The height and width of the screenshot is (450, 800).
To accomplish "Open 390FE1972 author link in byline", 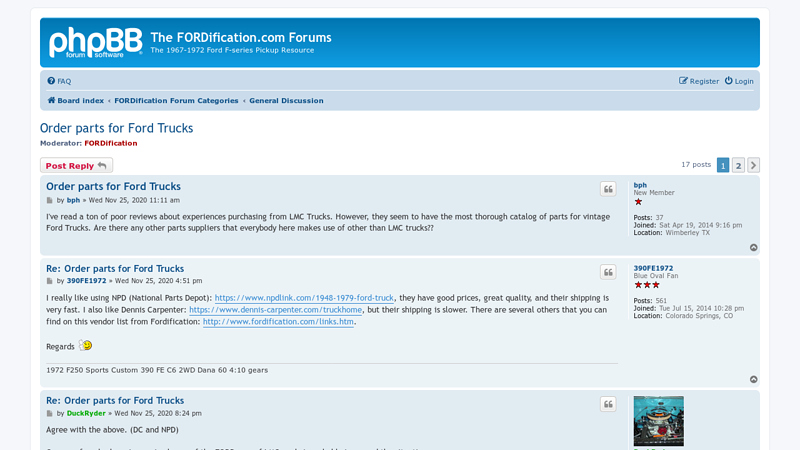I will (x=86, y=281).
